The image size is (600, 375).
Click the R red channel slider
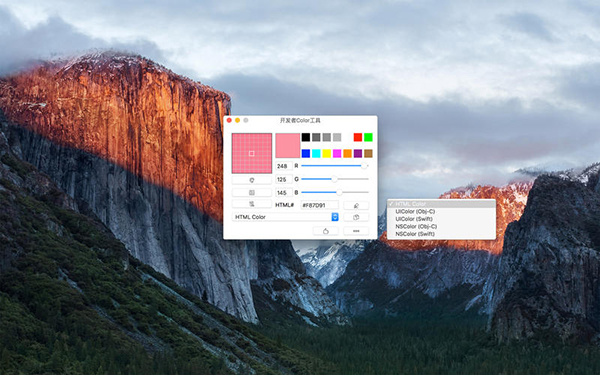pyautogui.click(x=335, y=166)
